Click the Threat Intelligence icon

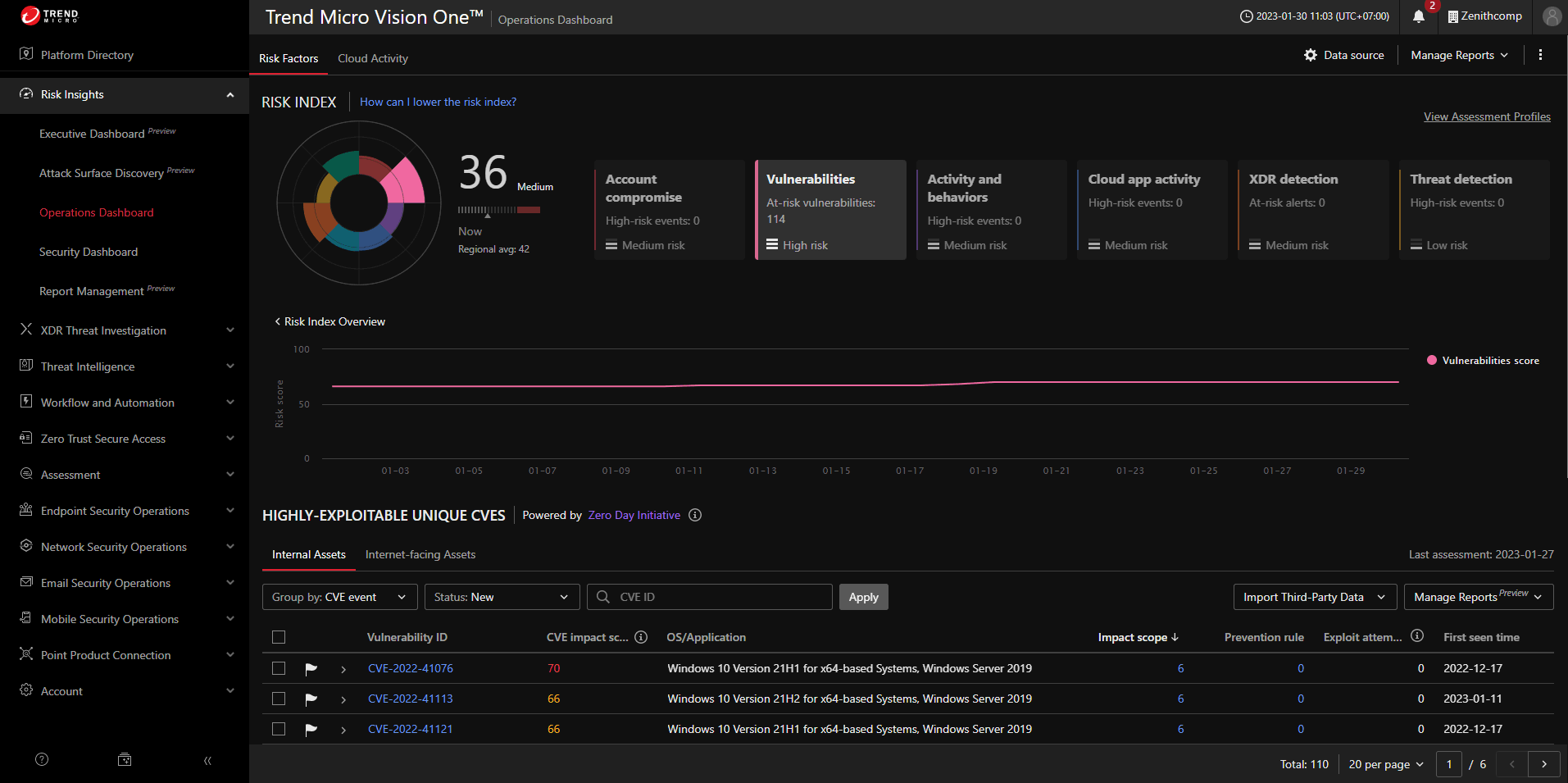pos(26,366)
